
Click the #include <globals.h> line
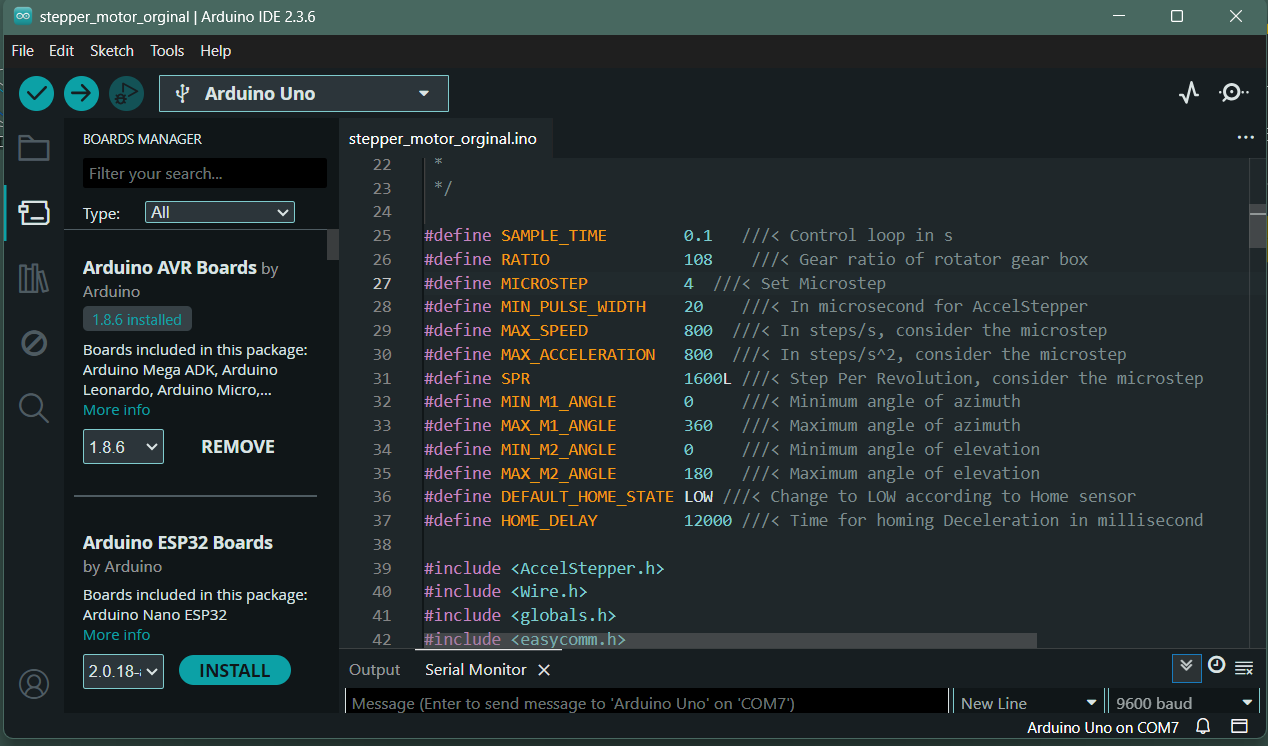520,615
